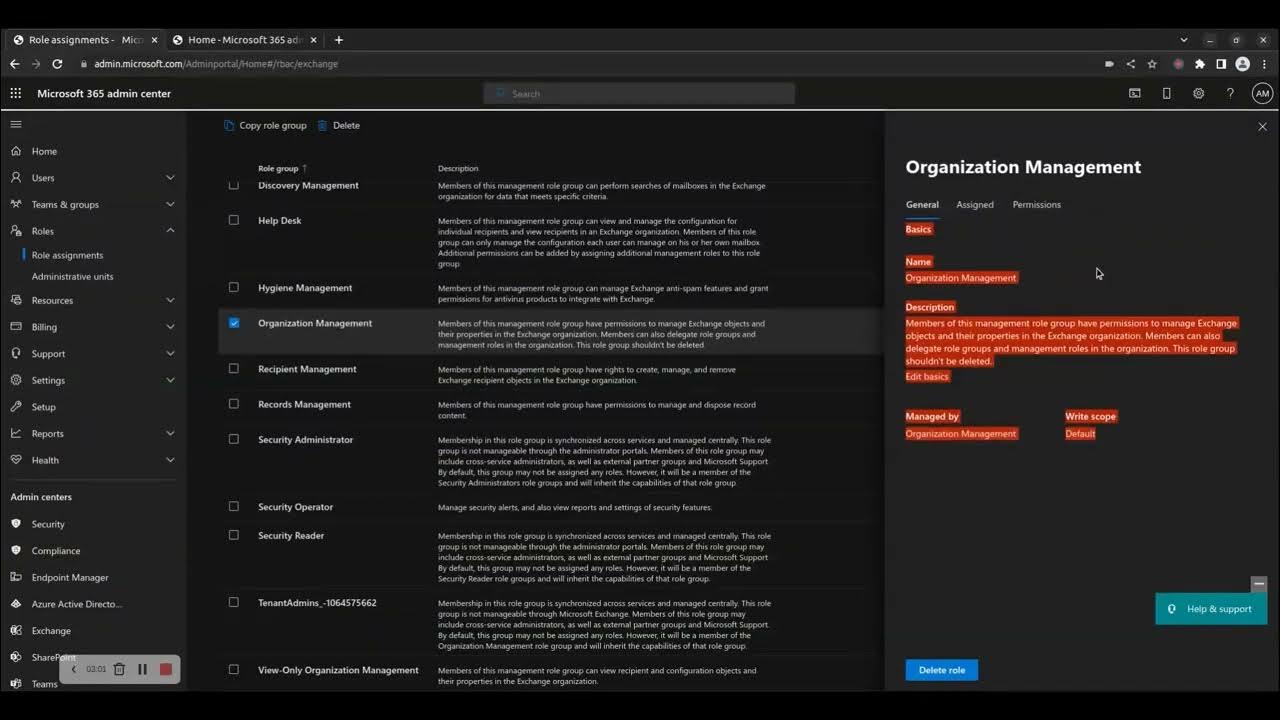Expand the Health chevron
The height and width of the screenshot is (720, 1280).
coord(170,460)
